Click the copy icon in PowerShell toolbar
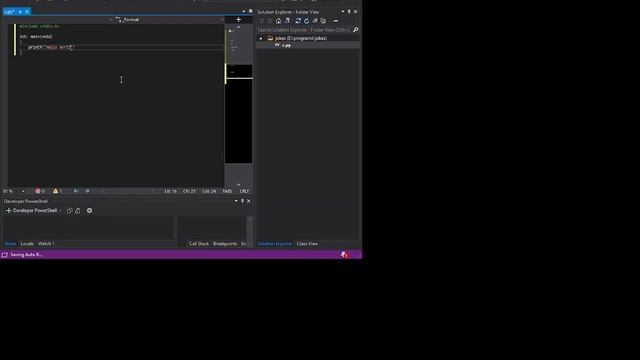Screen dimensions: 640x360 pyautogui.click(x=69, y=211)
